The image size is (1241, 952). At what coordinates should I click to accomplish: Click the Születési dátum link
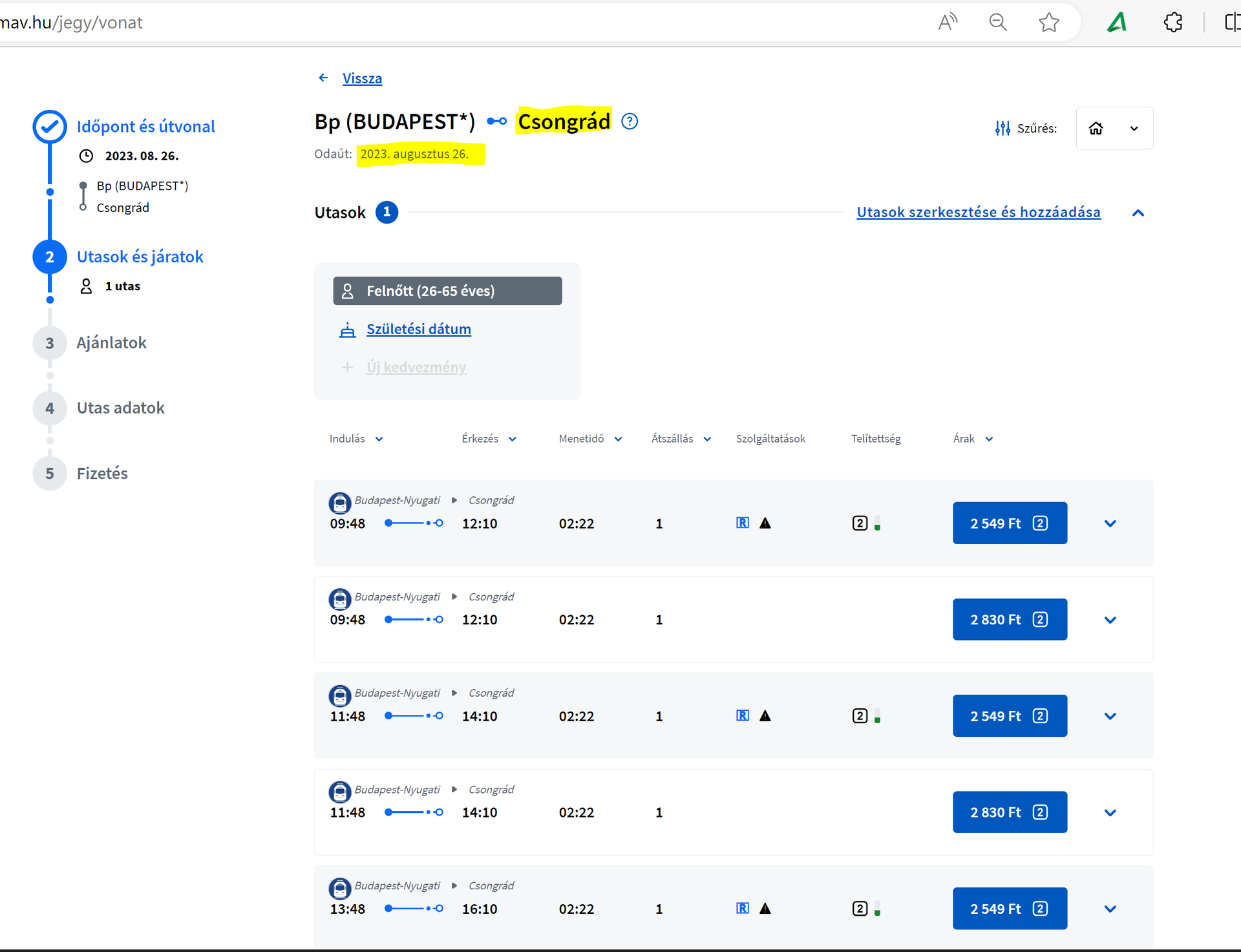coord(418,329)
